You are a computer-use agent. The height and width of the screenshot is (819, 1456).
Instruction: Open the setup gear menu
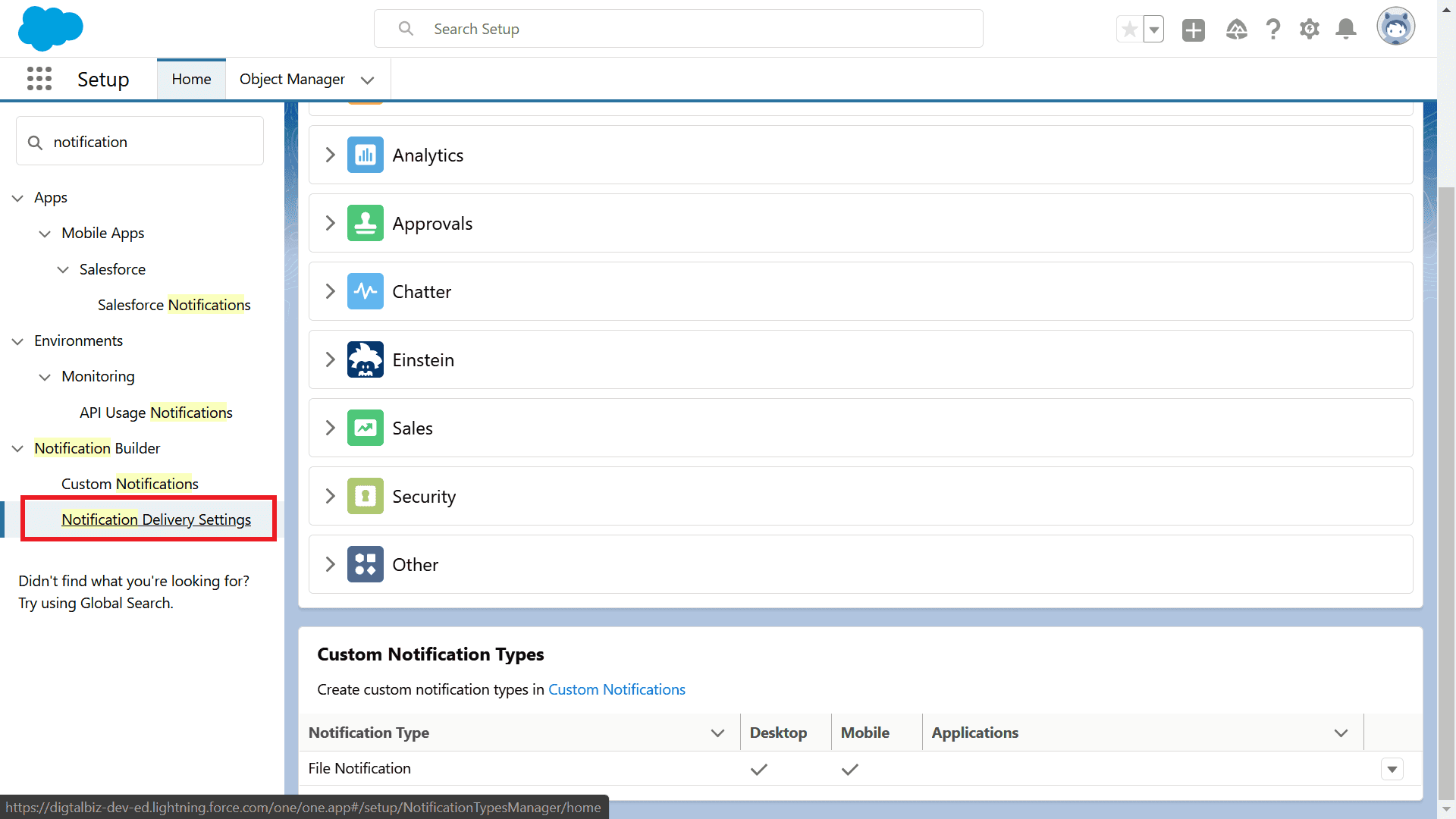(x=1310, y=30)
